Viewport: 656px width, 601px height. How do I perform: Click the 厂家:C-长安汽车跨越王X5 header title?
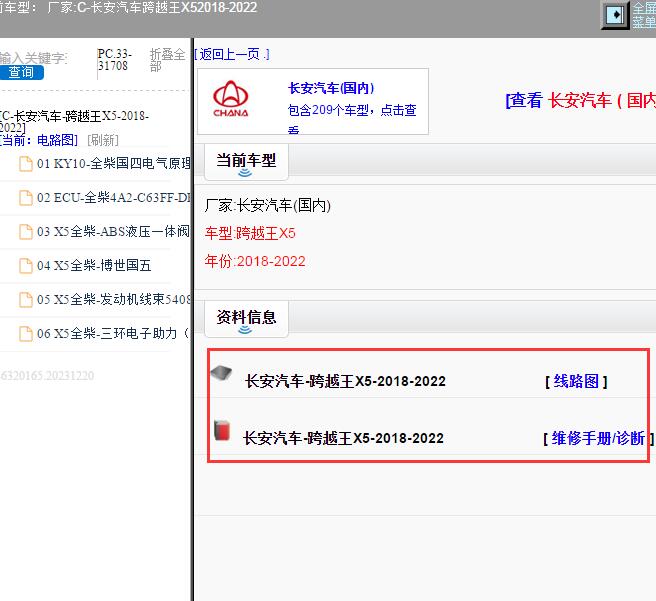point(152,8)
